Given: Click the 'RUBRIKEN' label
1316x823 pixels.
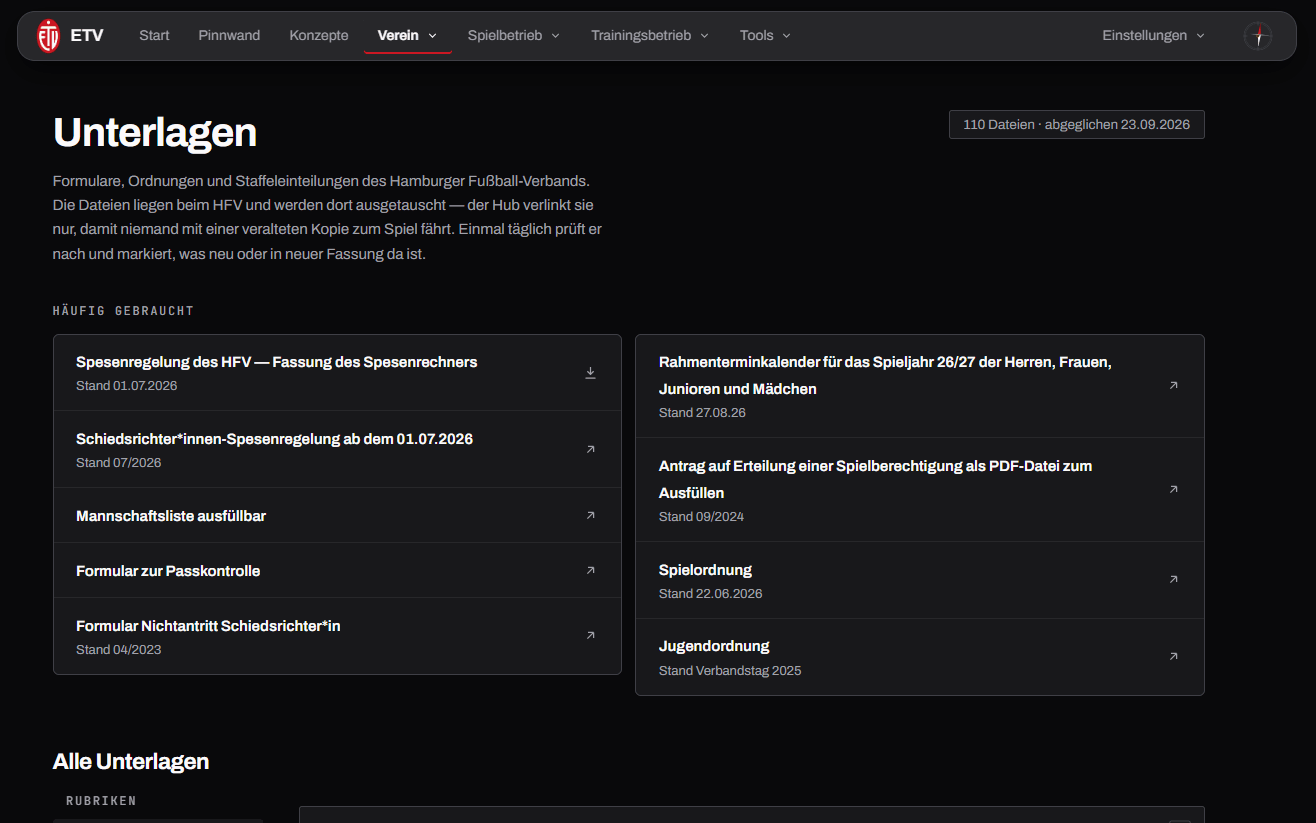Looking at the screenshot, I should click(x=101, y=801).
